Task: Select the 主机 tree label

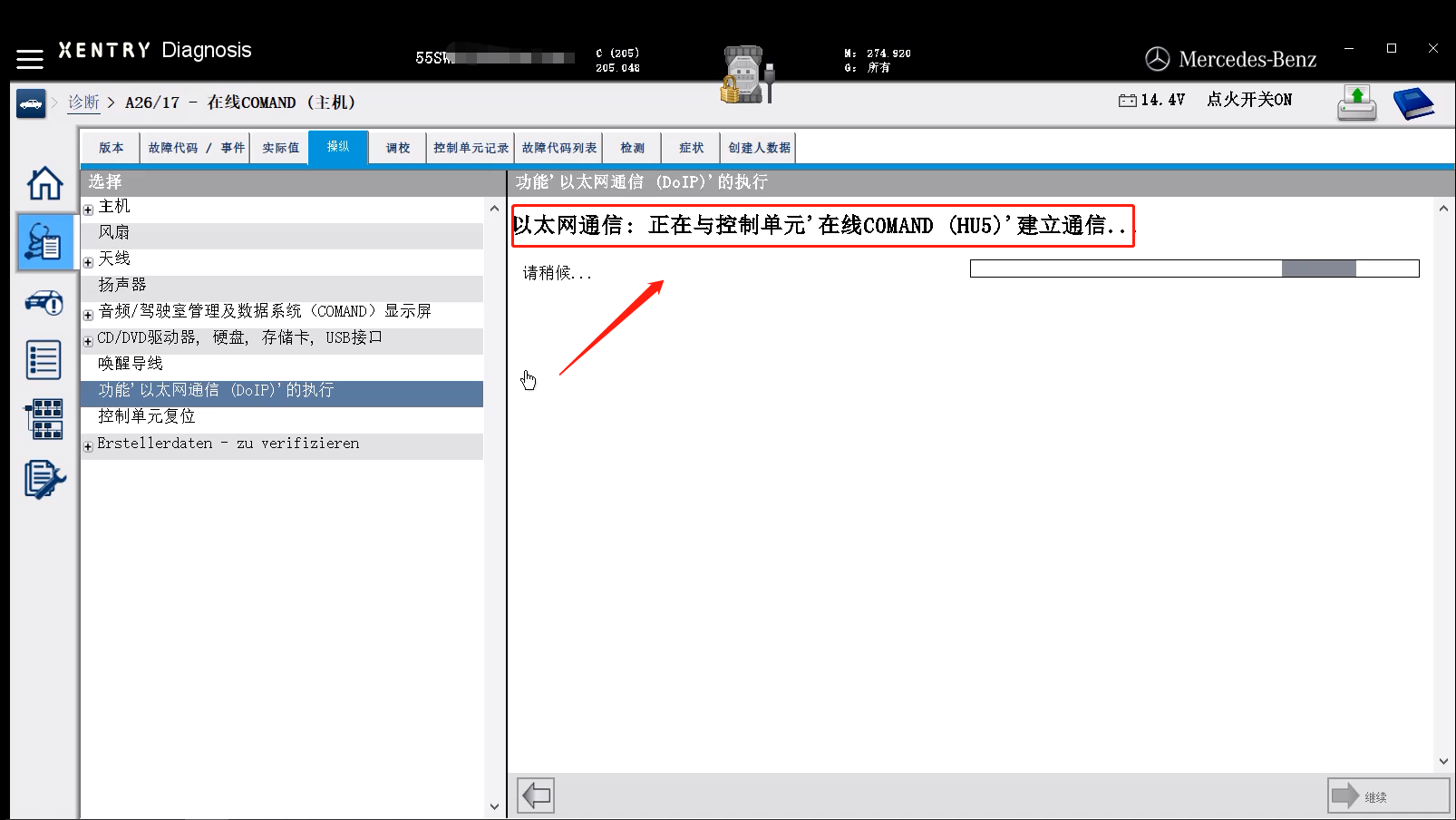Action: tap(114, 207)
